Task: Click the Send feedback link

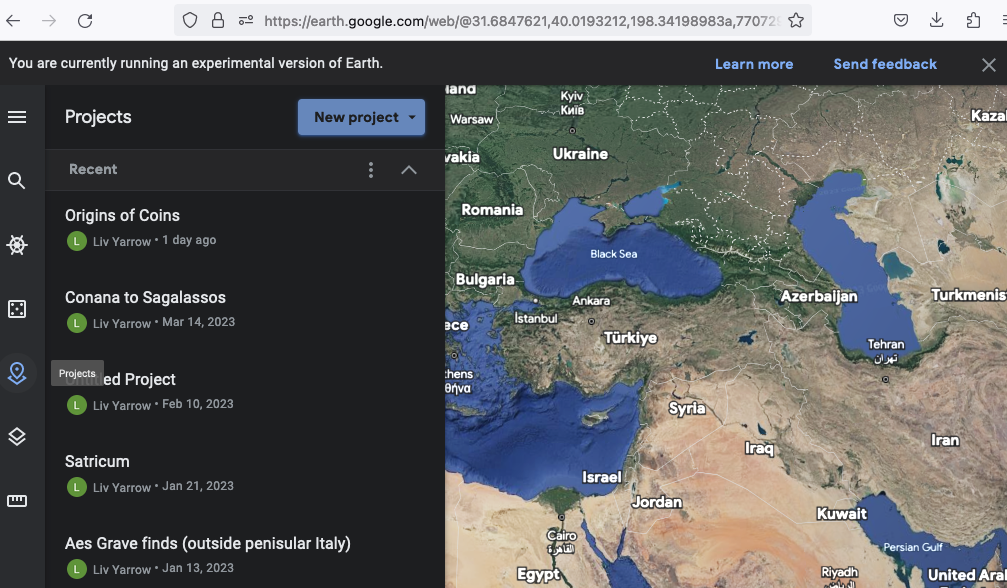Action: (885, 64)
